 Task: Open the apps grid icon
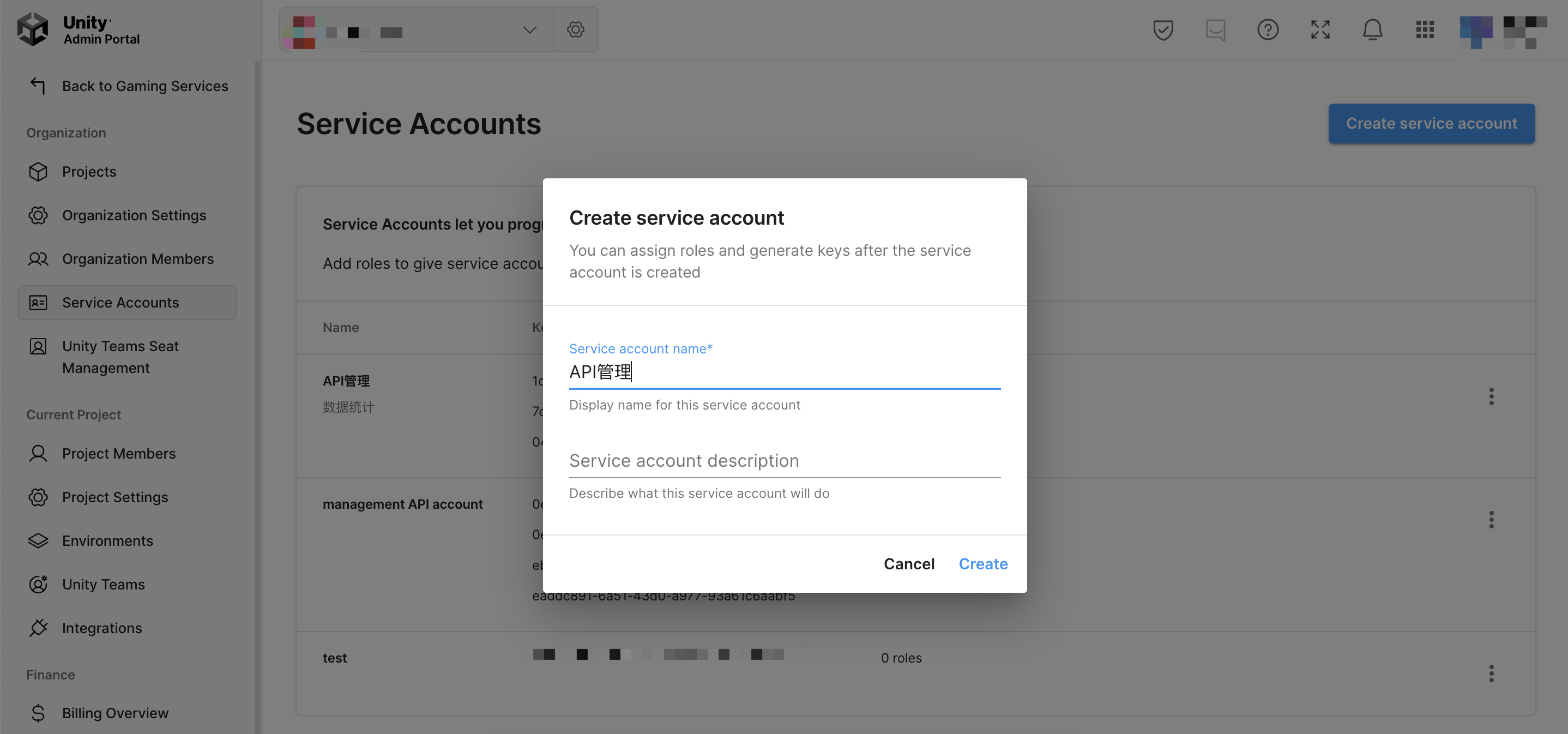click(x=1425, y=29)
